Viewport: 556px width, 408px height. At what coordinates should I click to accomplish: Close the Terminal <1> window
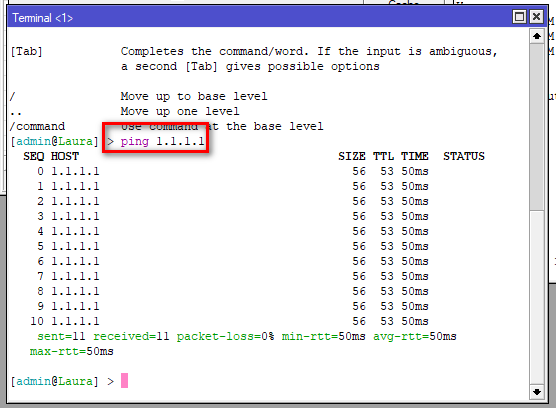pyautogui.click(x=536, y=17)
